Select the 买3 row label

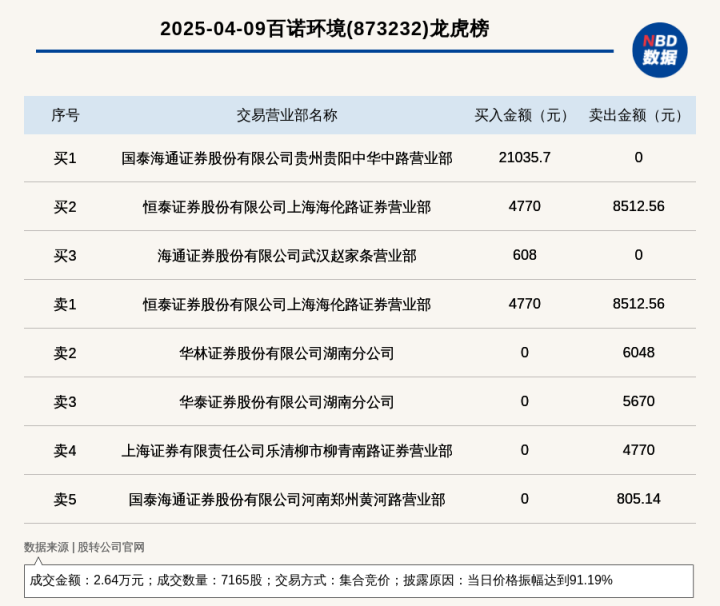pos(65,256)
